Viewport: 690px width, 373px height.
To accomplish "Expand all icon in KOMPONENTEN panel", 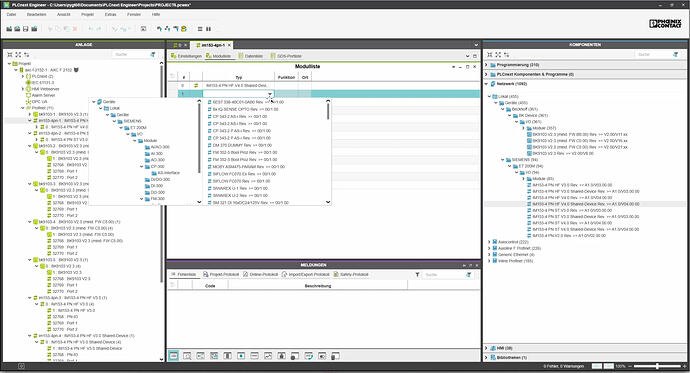I will (x=498, y=55).
